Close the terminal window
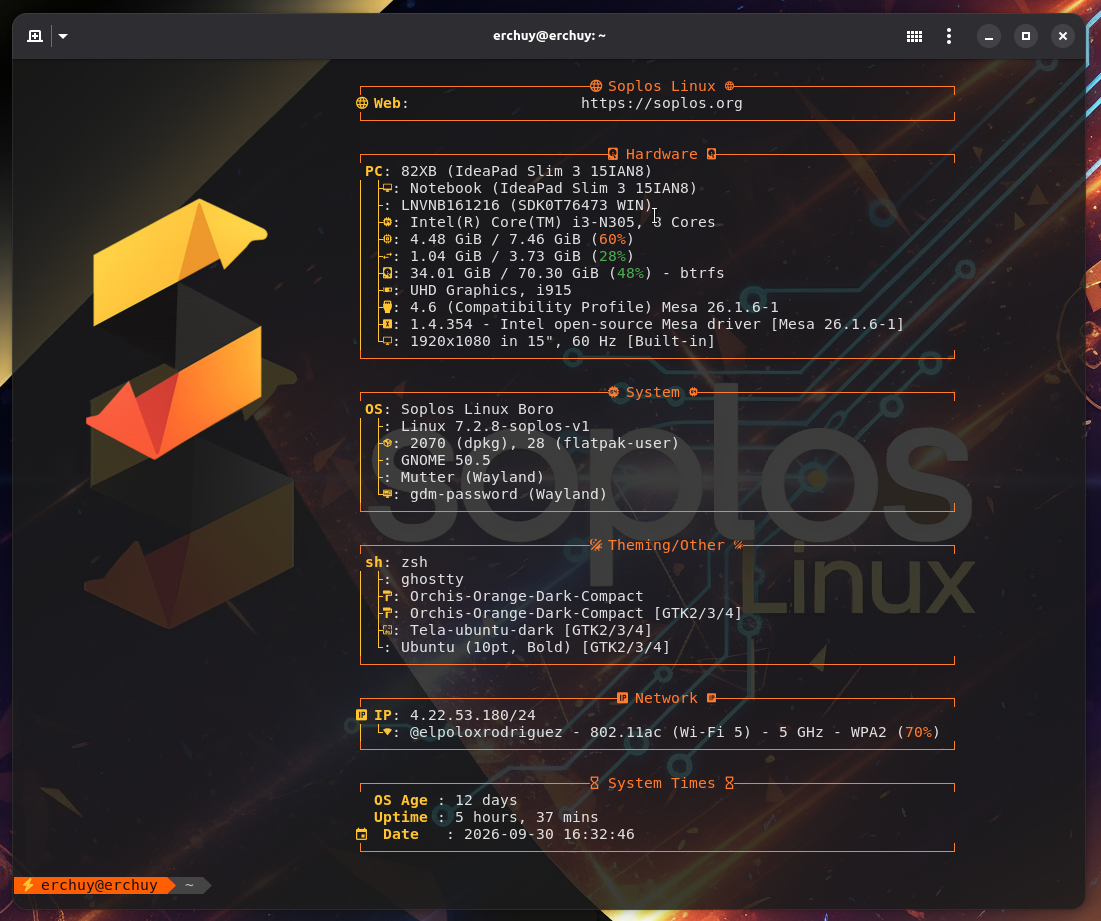The width and height of the screenshot is (1101, 921). click(1063, 36)
